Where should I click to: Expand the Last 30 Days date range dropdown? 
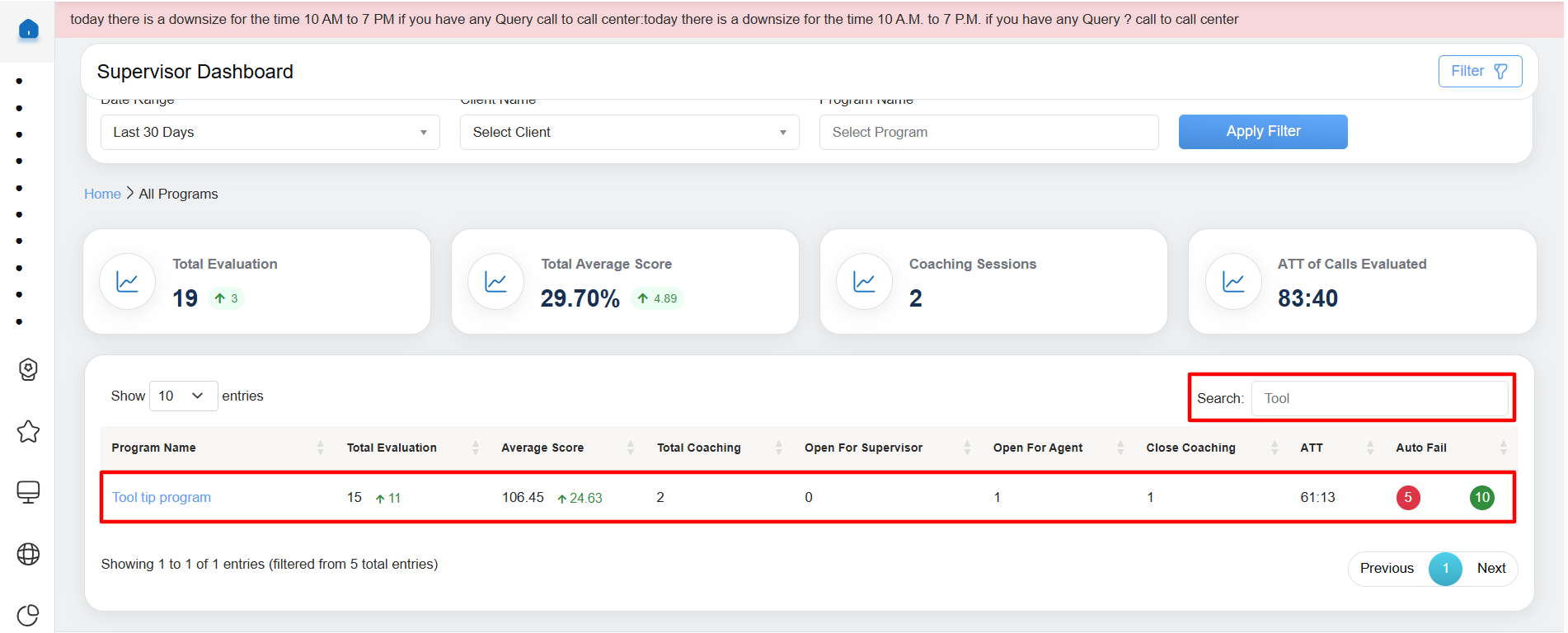click(270, 132)
